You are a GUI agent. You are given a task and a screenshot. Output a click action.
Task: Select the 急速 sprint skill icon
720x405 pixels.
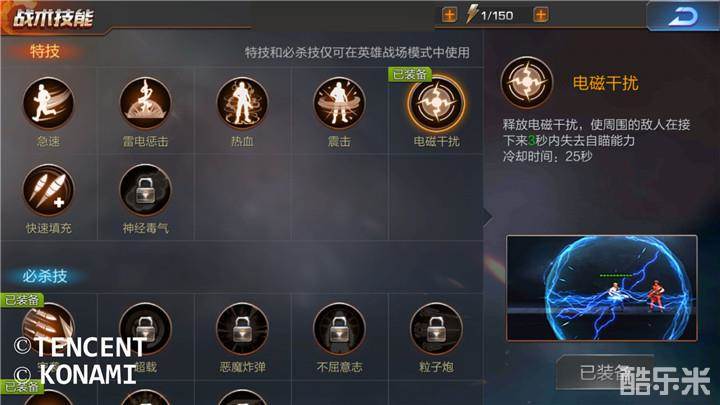(x=48, y=103)
